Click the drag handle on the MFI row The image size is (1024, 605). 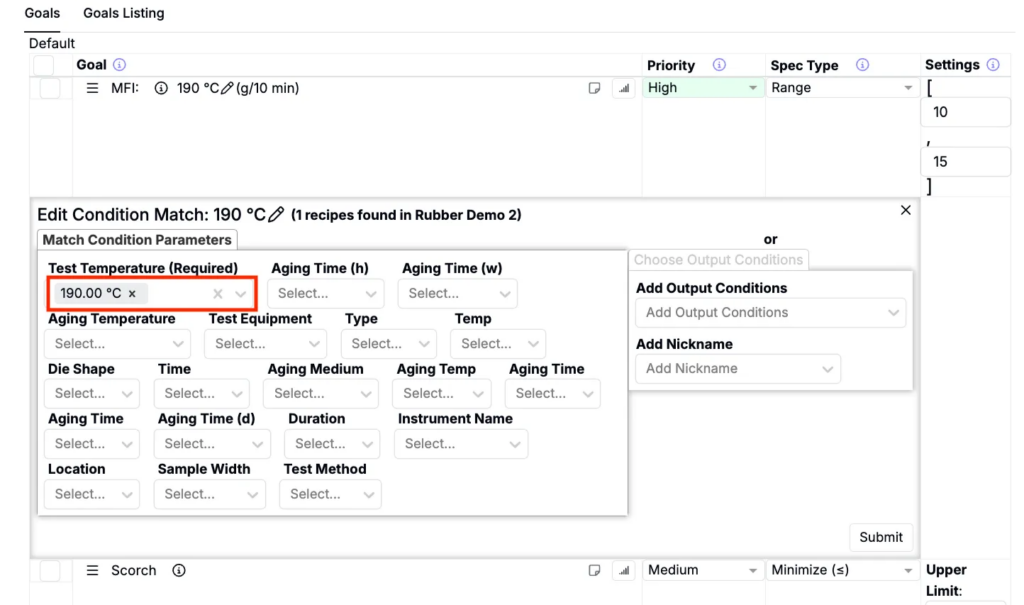point(92,88)
